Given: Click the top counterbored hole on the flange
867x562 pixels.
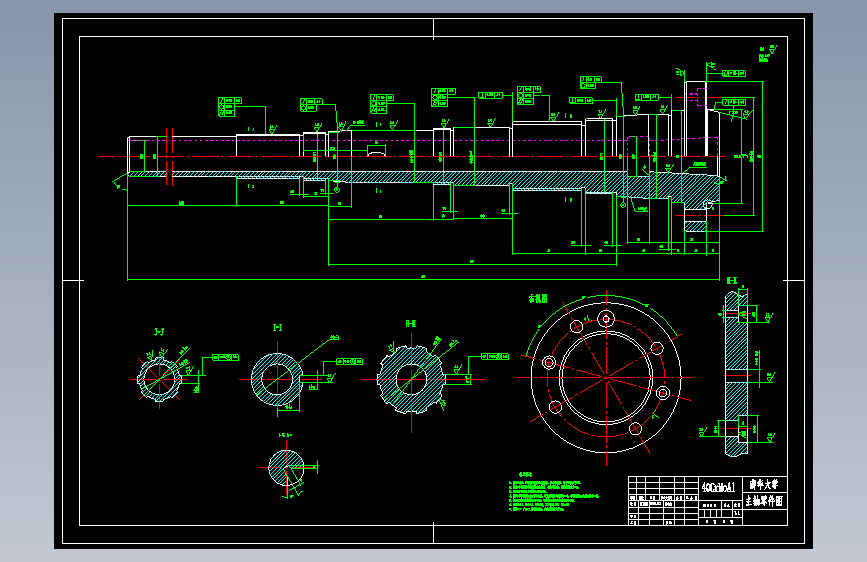Looking at the screenshot, I should pos(607,319).
